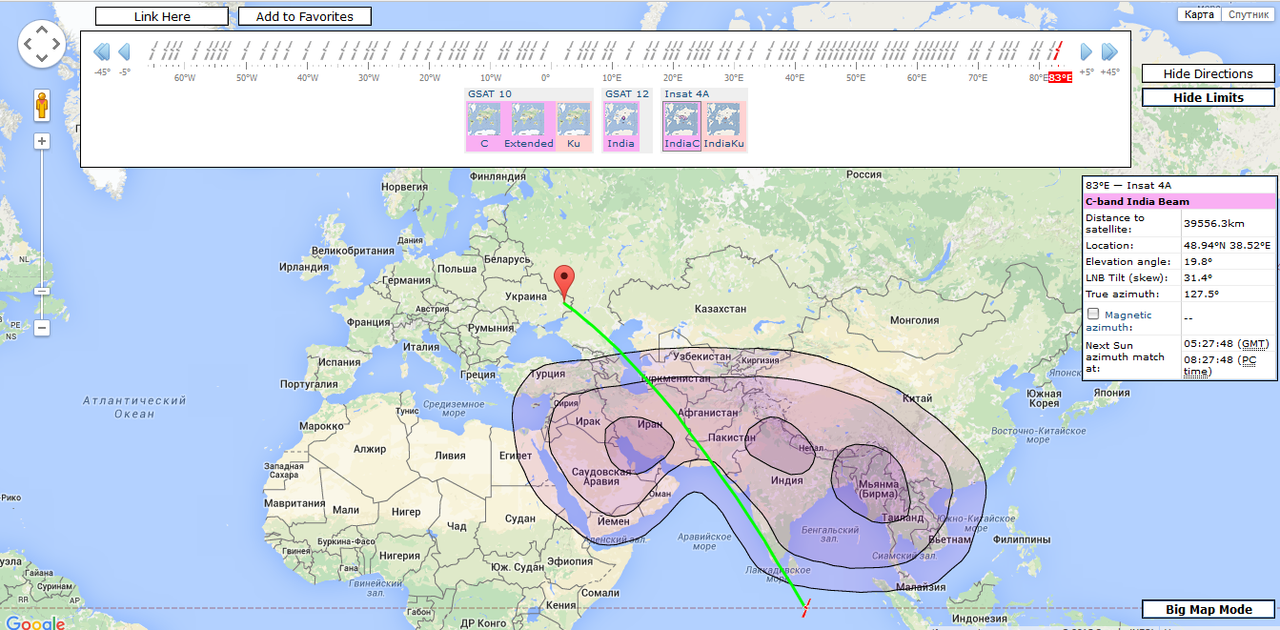Click the LNB Tilt value 31.4°
This screenshot has height=630, width=1280.
(x=1198, y=278)
